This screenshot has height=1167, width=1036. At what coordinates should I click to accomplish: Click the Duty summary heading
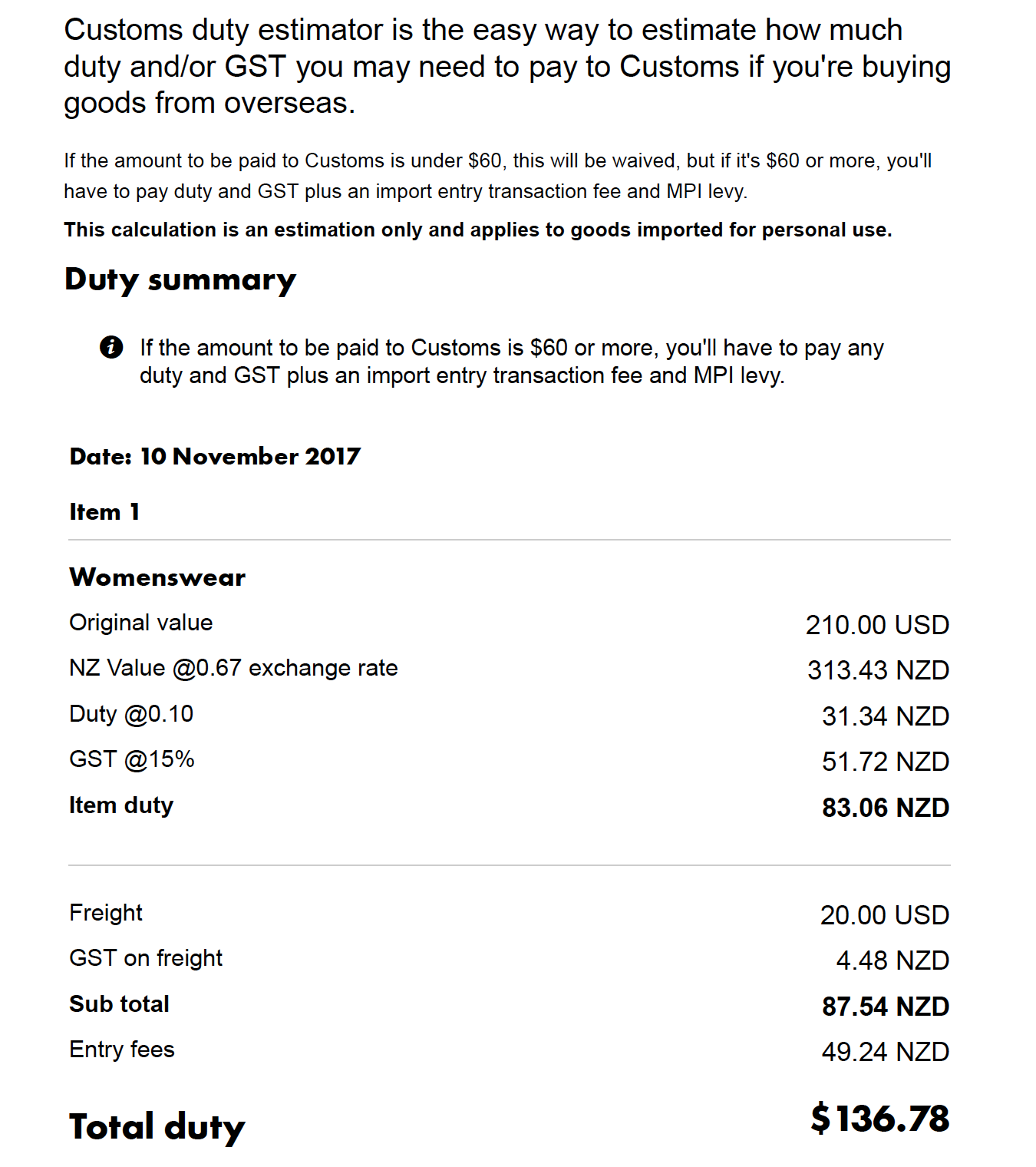[180, 281]
